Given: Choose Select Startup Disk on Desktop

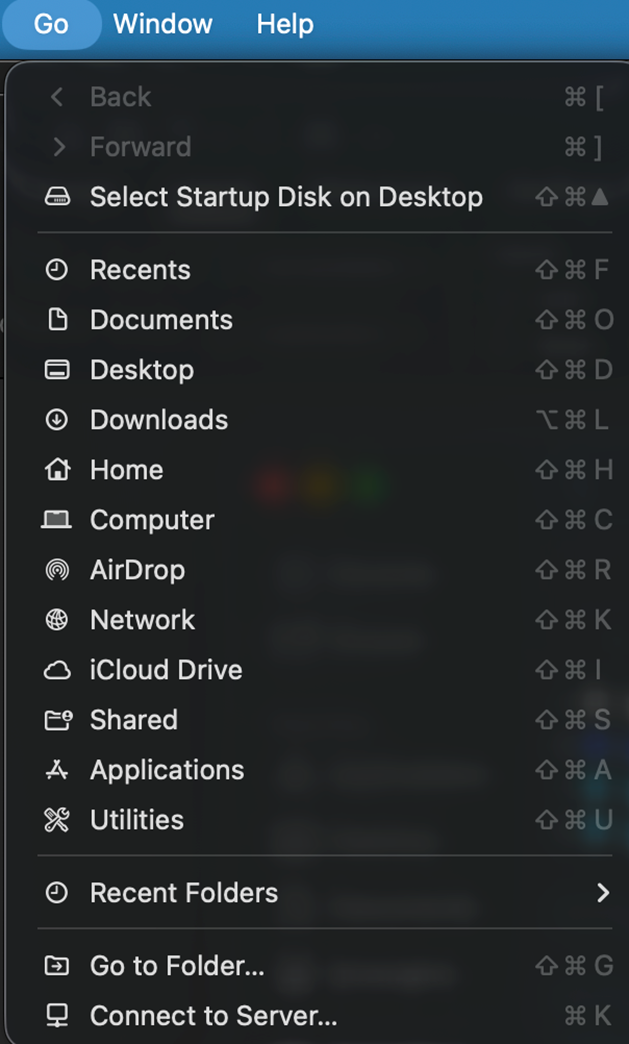Looking at the screenshot, I should point(286,197).
